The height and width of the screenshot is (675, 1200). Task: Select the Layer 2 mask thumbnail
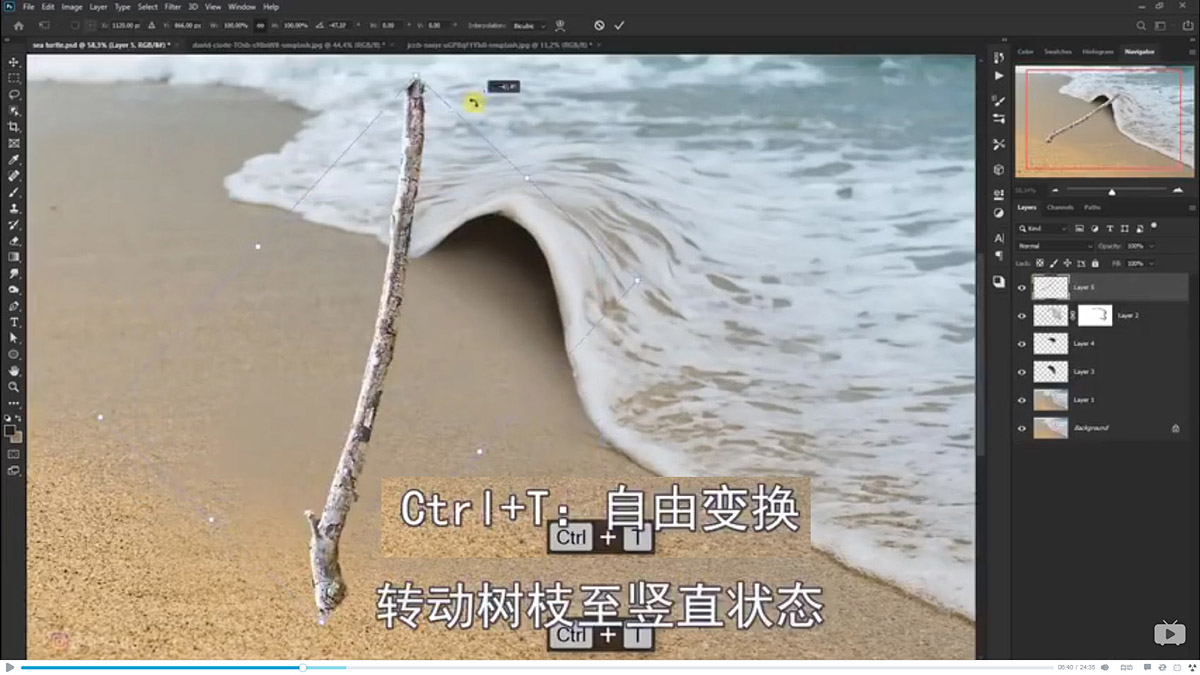pyautogui.click(x=1095, y=315)
